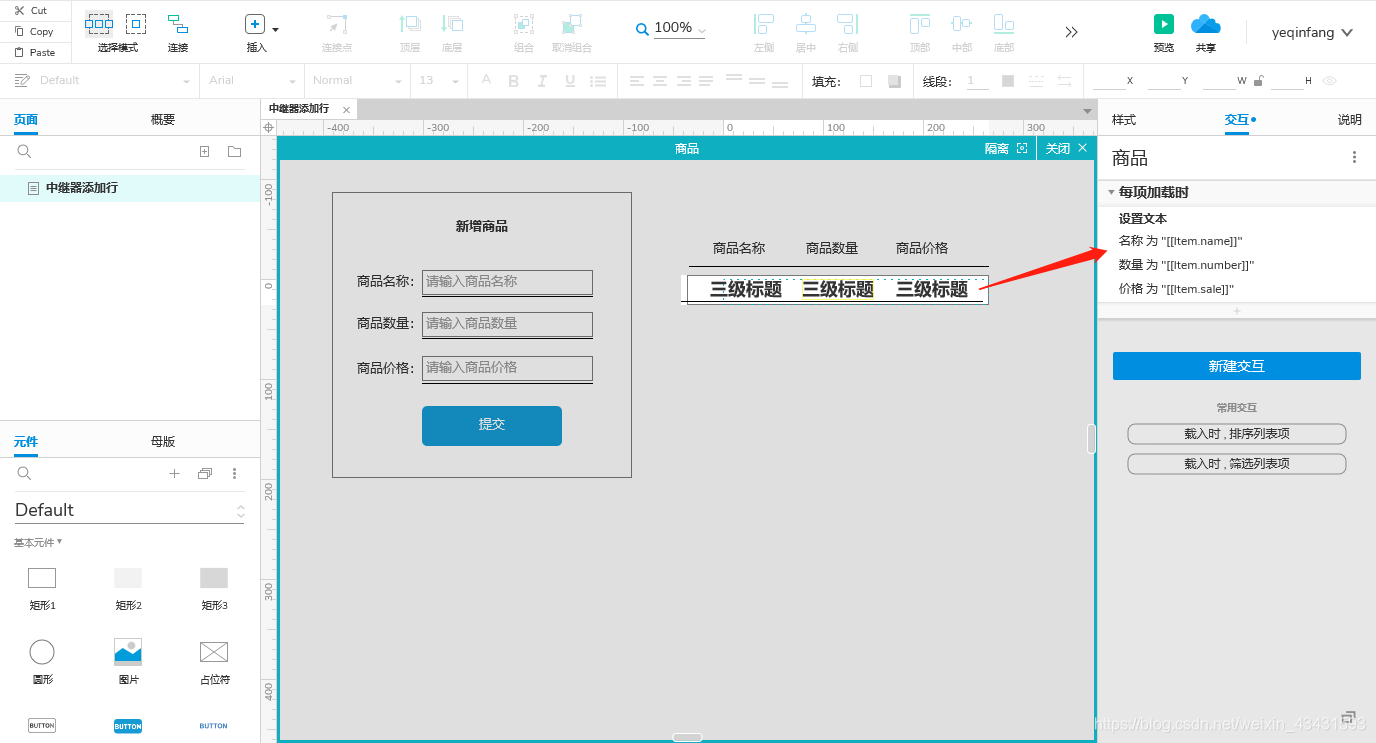Click the 共享 cloud share icon
1376x743 pixels.
1206,24
